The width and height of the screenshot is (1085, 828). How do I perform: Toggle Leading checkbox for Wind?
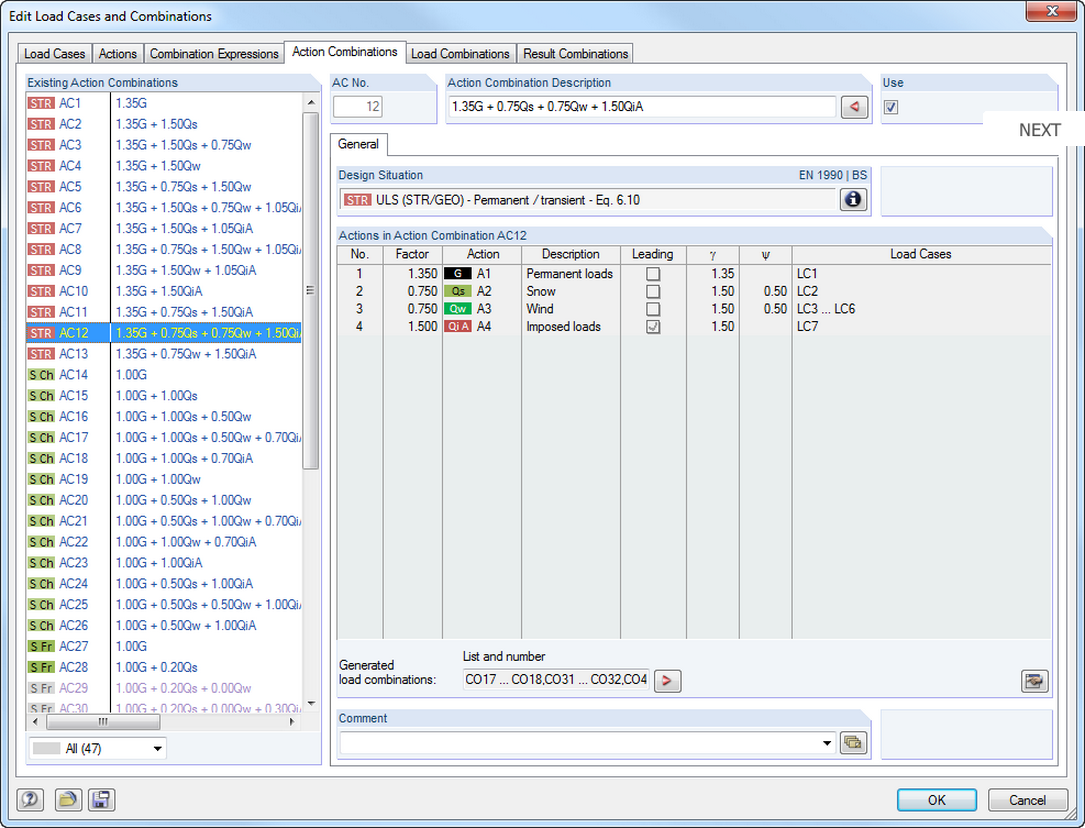pos(653,309)
